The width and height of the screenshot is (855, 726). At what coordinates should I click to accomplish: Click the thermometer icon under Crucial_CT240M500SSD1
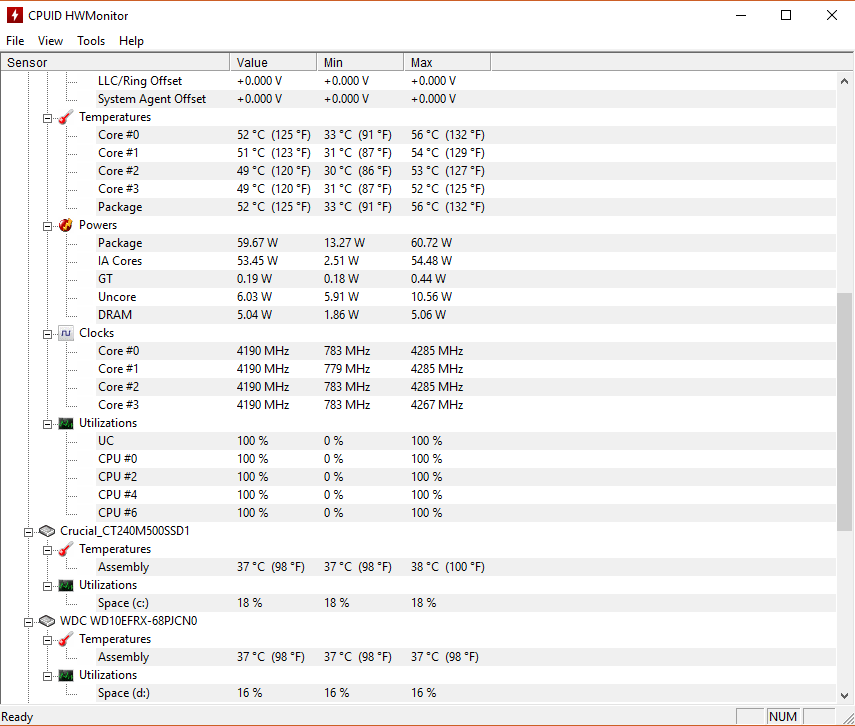pyautogui.click(x=65, y=549)
